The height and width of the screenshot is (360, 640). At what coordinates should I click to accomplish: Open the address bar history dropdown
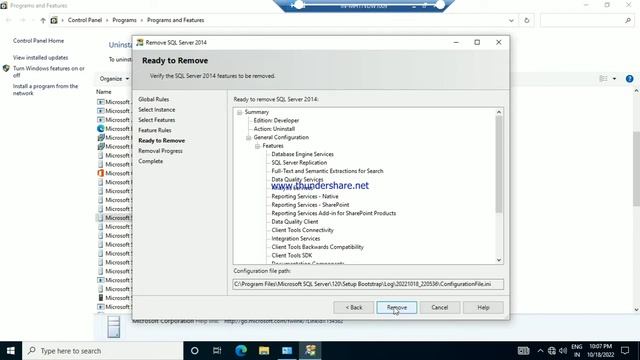(511, 20)
